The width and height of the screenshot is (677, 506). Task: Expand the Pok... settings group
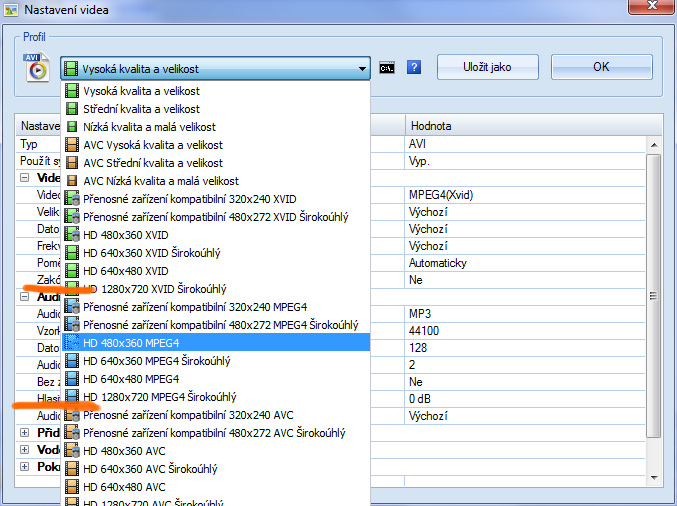point(25,466)
